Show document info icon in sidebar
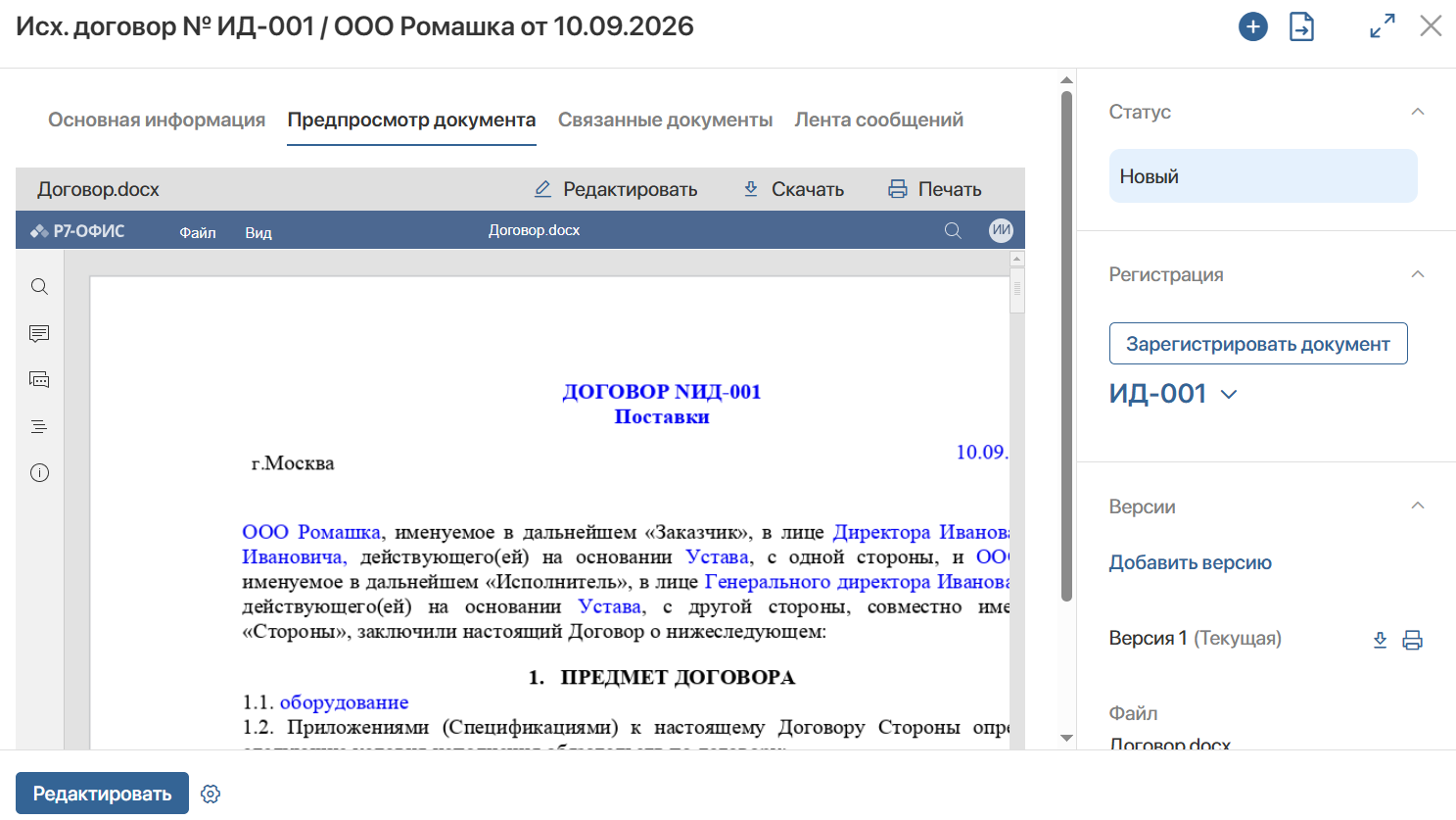This screenshot has height=820, width=1456. tap(39, 472)
